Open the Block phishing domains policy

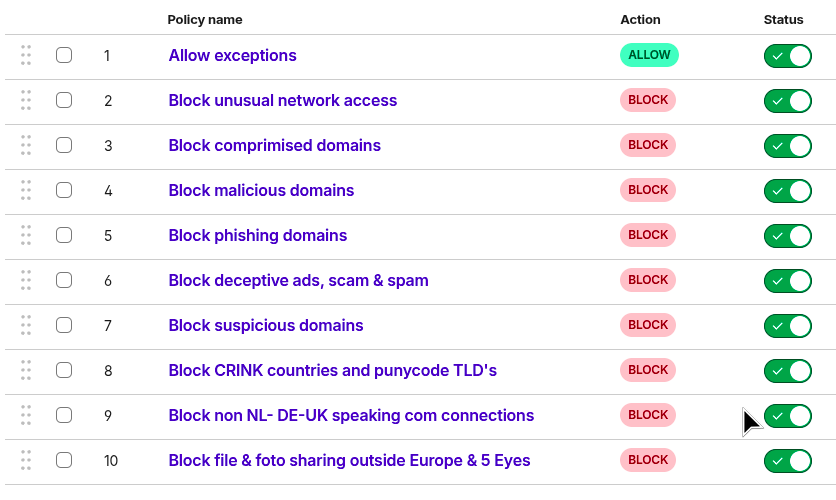click(258, 235)
